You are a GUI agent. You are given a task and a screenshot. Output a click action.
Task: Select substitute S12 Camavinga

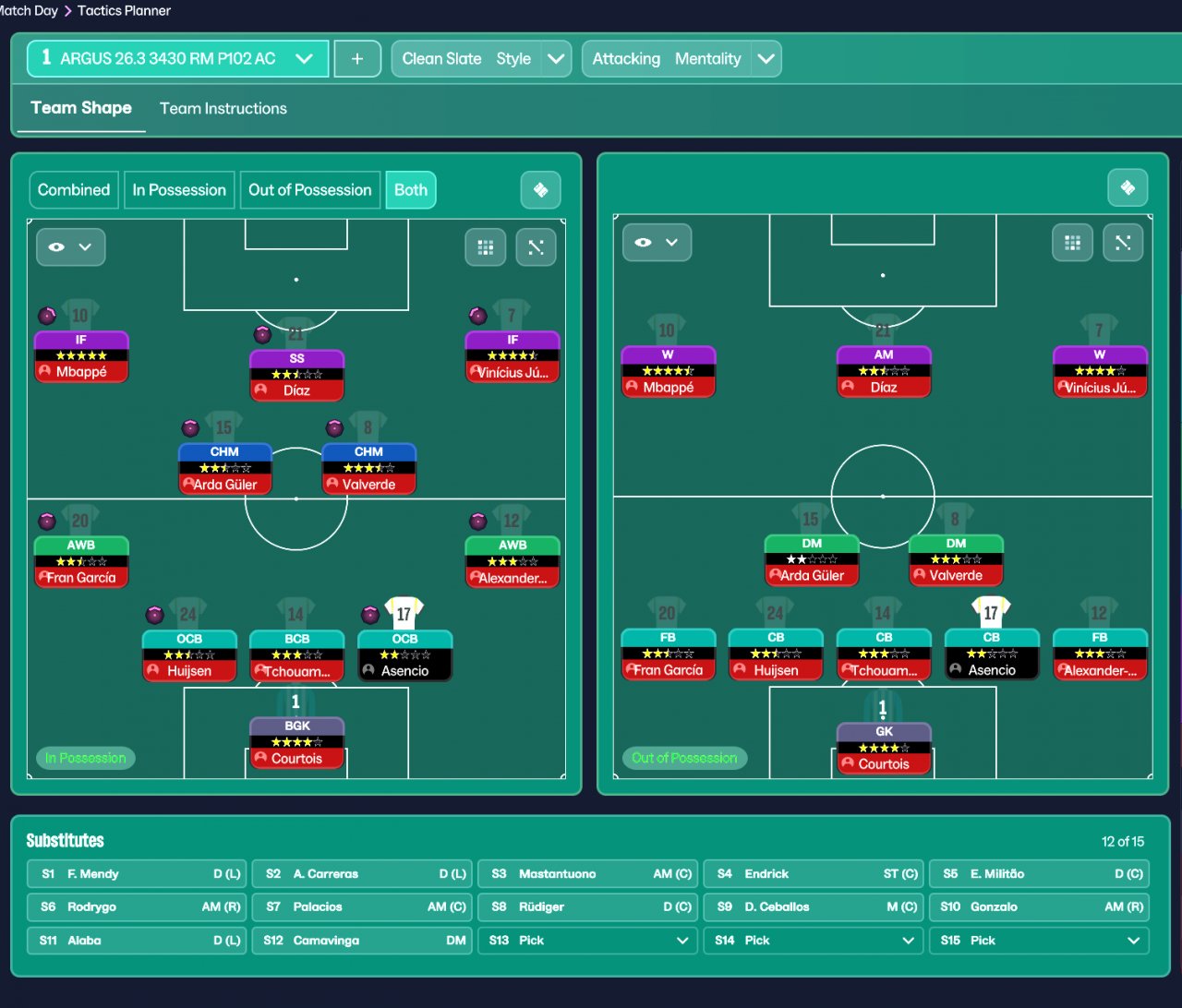click(x=362, y=941)
